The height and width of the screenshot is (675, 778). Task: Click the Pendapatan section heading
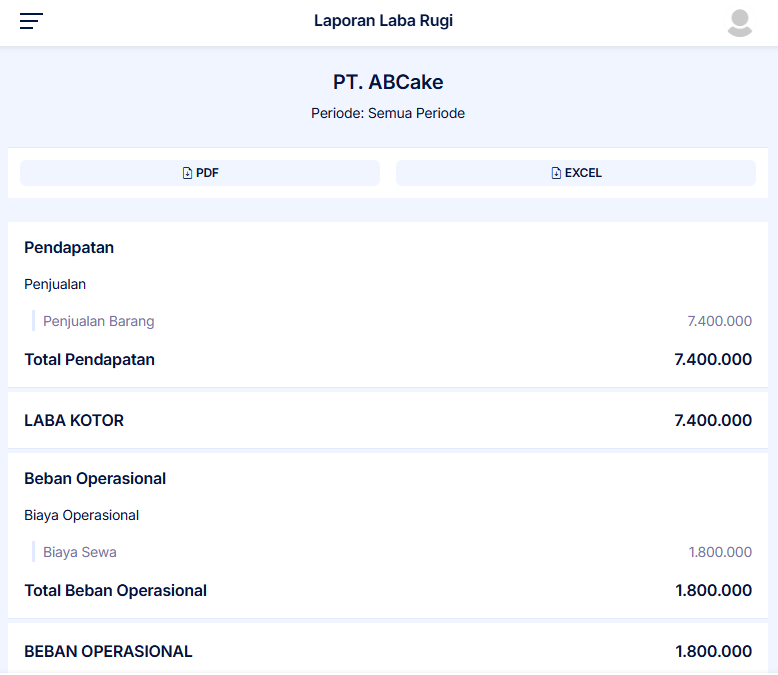point(69,247)
